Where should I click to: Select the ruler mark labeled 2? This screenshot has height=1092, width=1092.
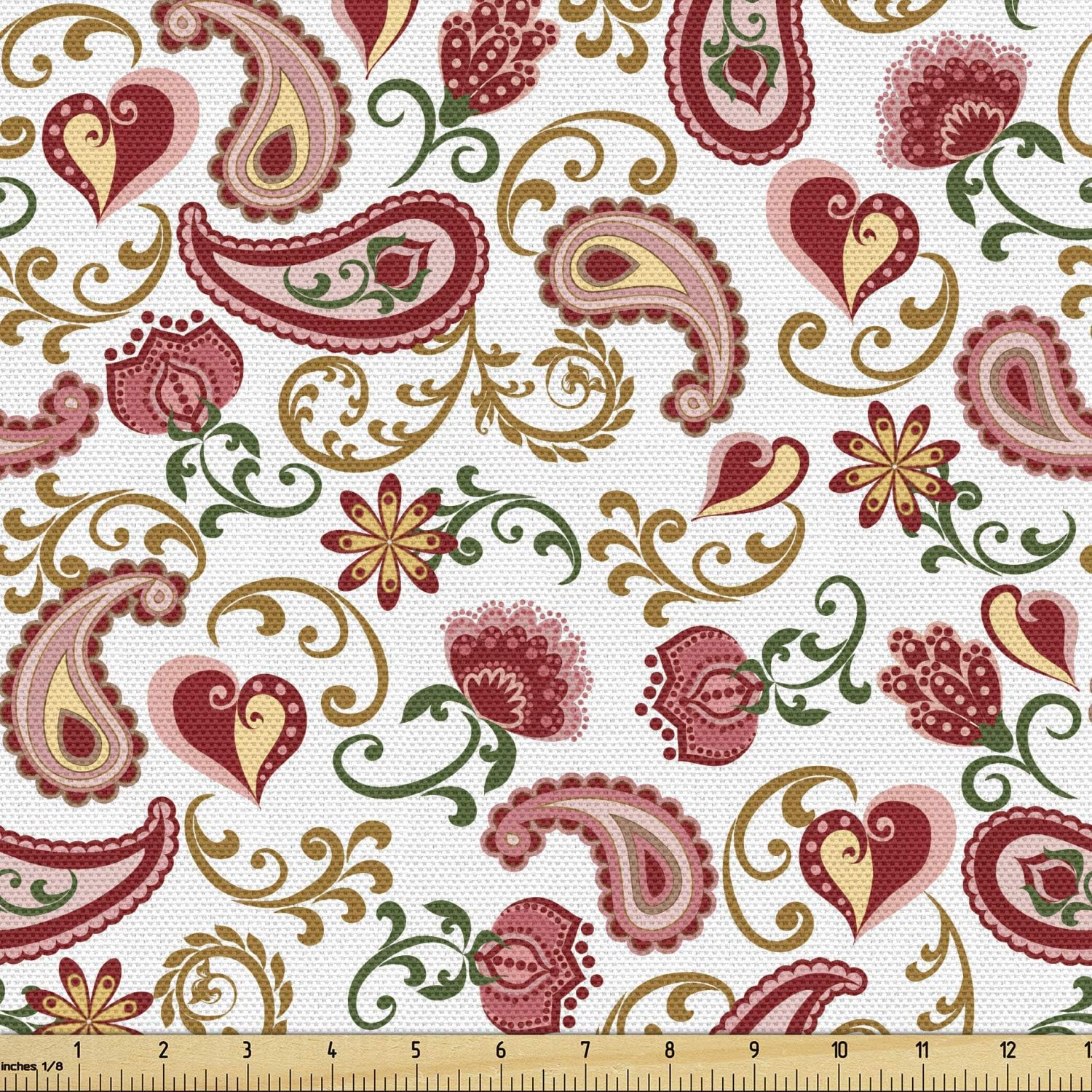click(x=162, y=1050)
